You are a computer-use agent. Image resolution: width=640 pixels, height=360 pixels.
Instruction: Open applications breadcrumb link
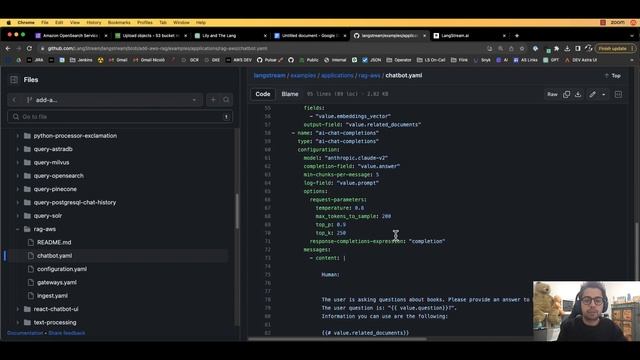pos(337,76)
